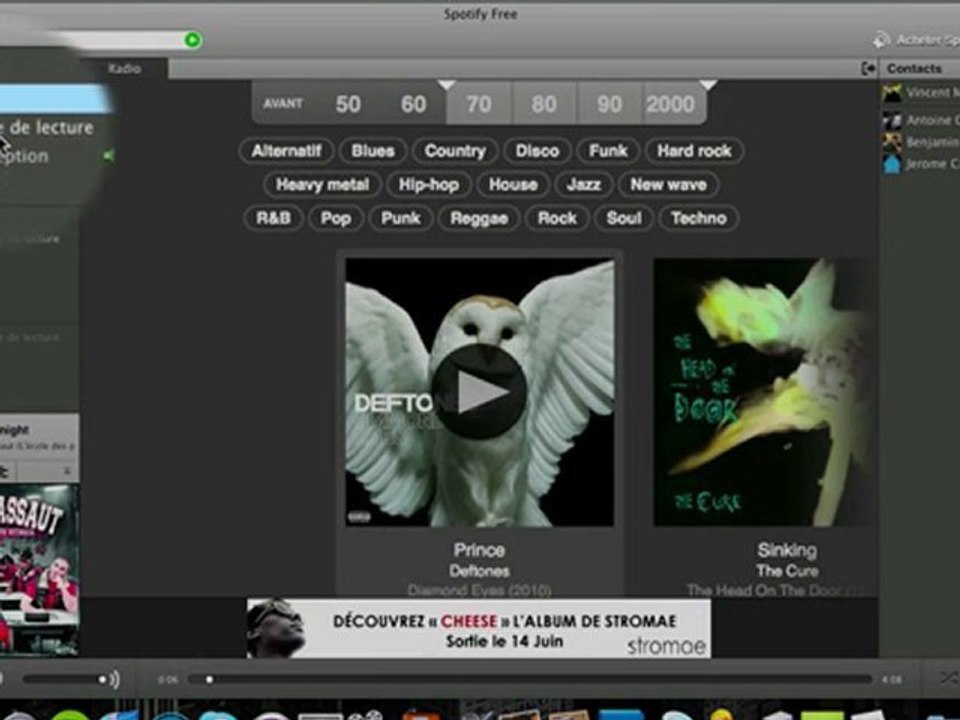Pick the Jazz genre
Screen dimensions: 960x720
(583, 184)
